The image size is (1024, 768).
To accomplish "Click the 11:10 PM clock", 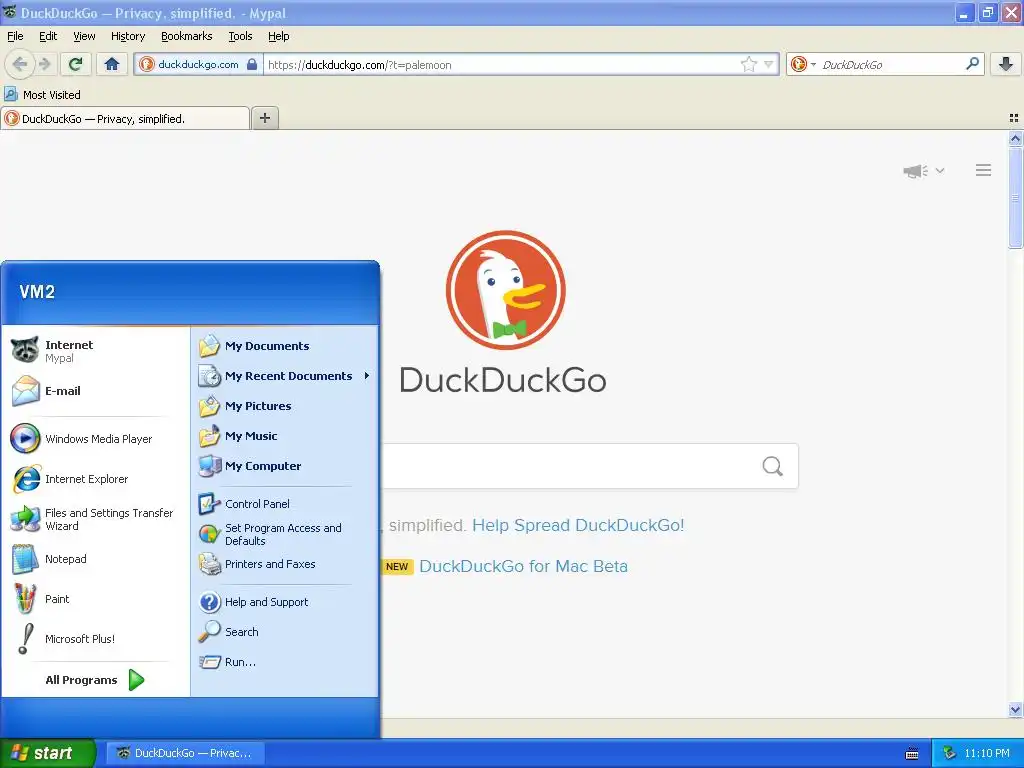I will pos(987,753).
